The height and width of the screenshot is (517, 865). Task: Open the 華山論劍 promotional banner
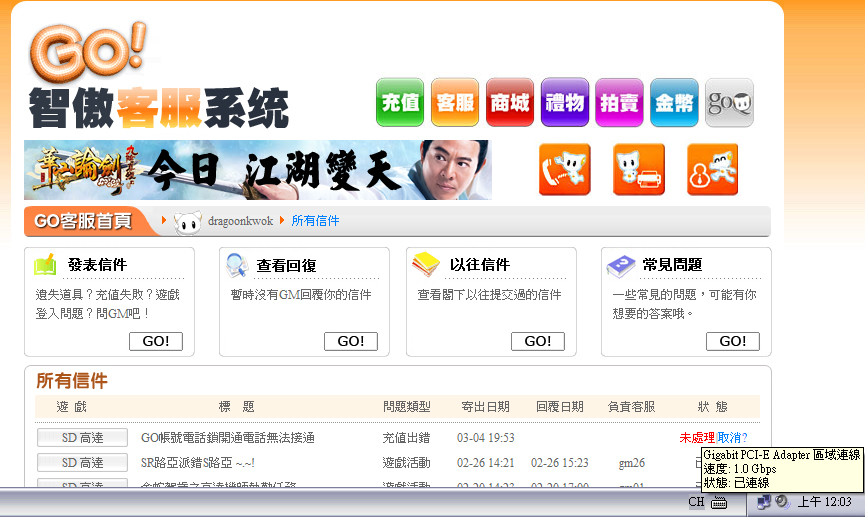coord(258,170)
